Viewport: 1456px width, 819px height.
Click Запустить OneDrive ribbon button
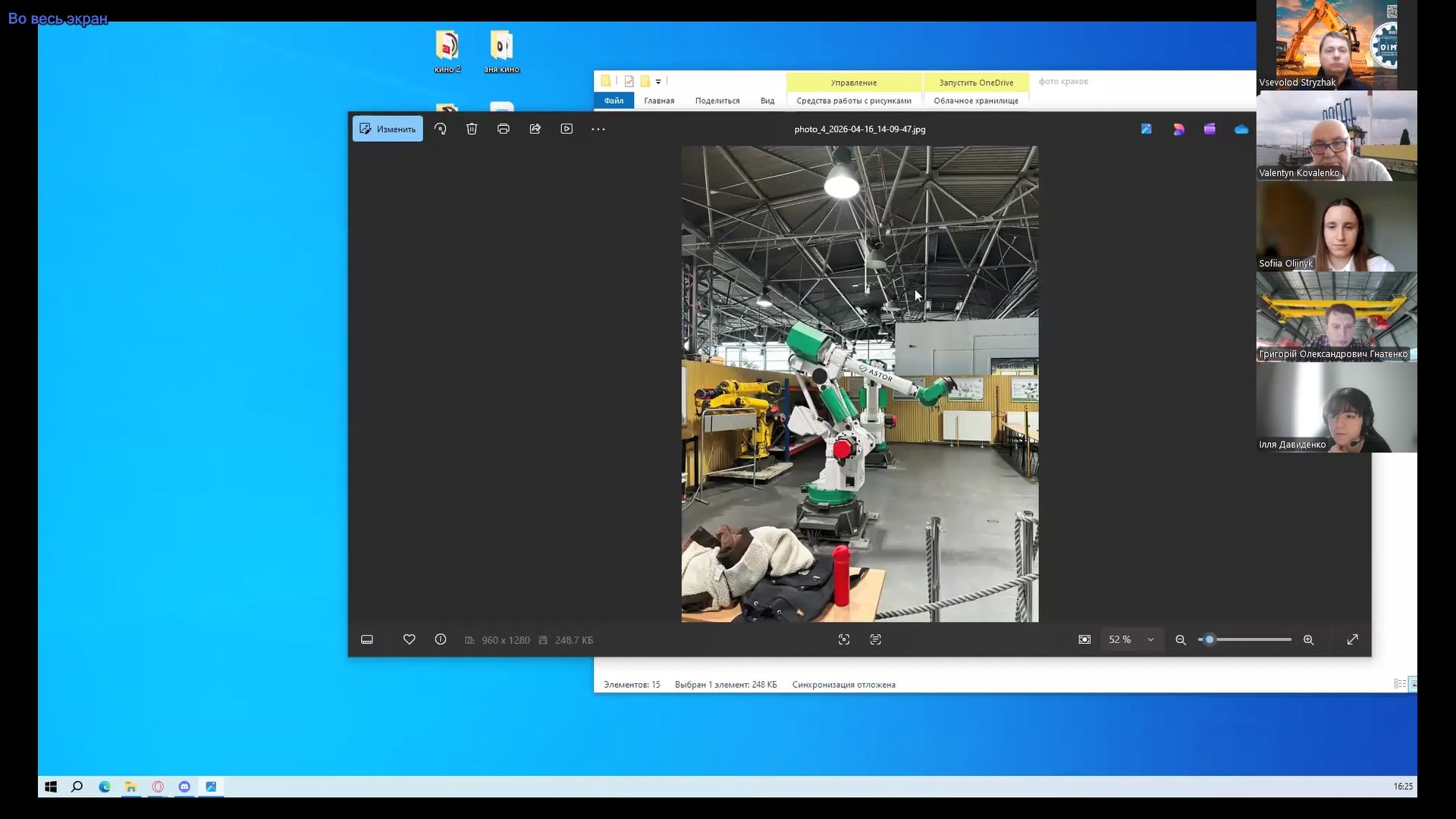(x=976, y=83)
